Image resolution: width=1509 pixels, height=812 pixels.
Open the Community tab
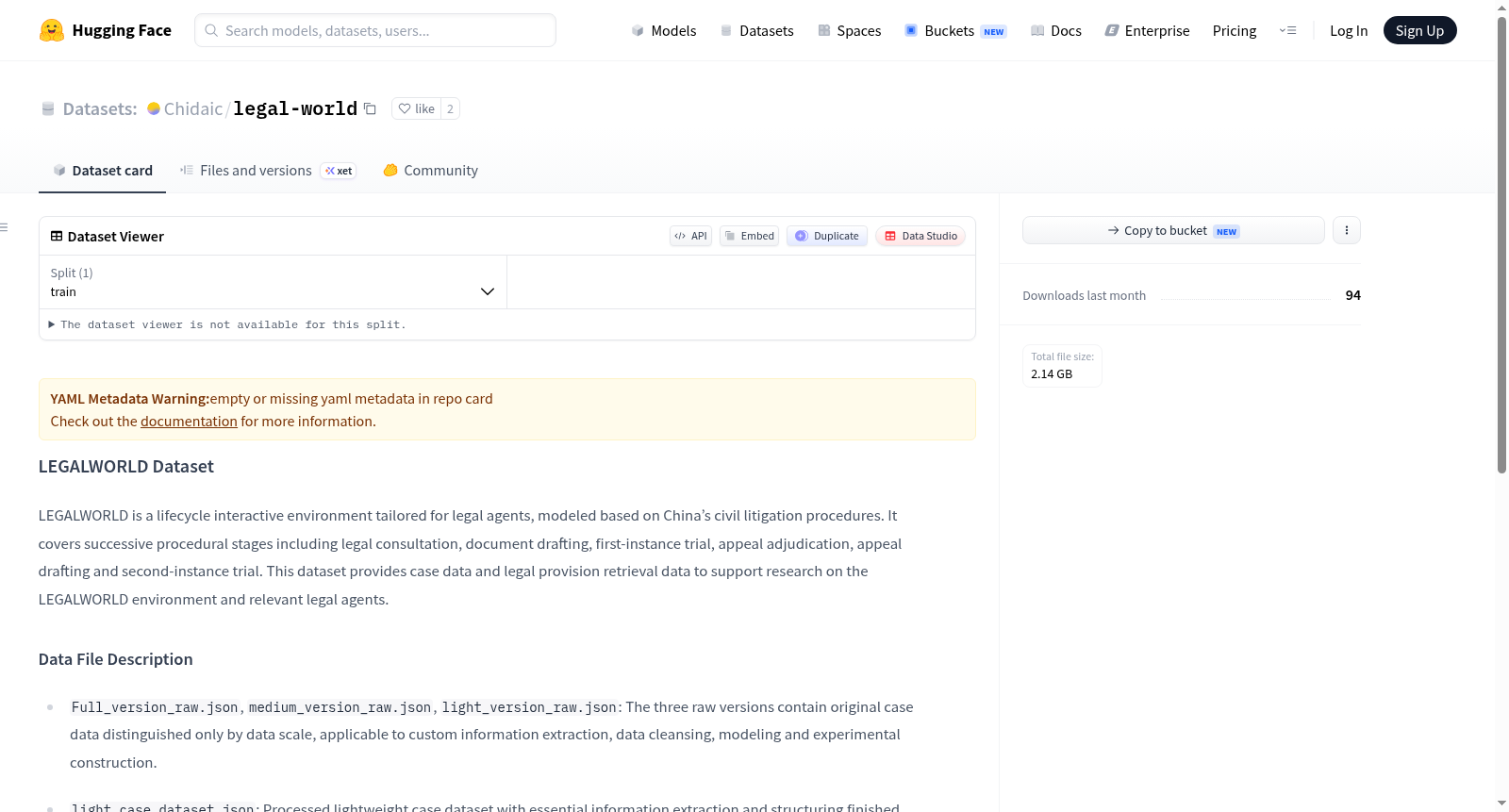pyautogui.click(x=430, y=171)
